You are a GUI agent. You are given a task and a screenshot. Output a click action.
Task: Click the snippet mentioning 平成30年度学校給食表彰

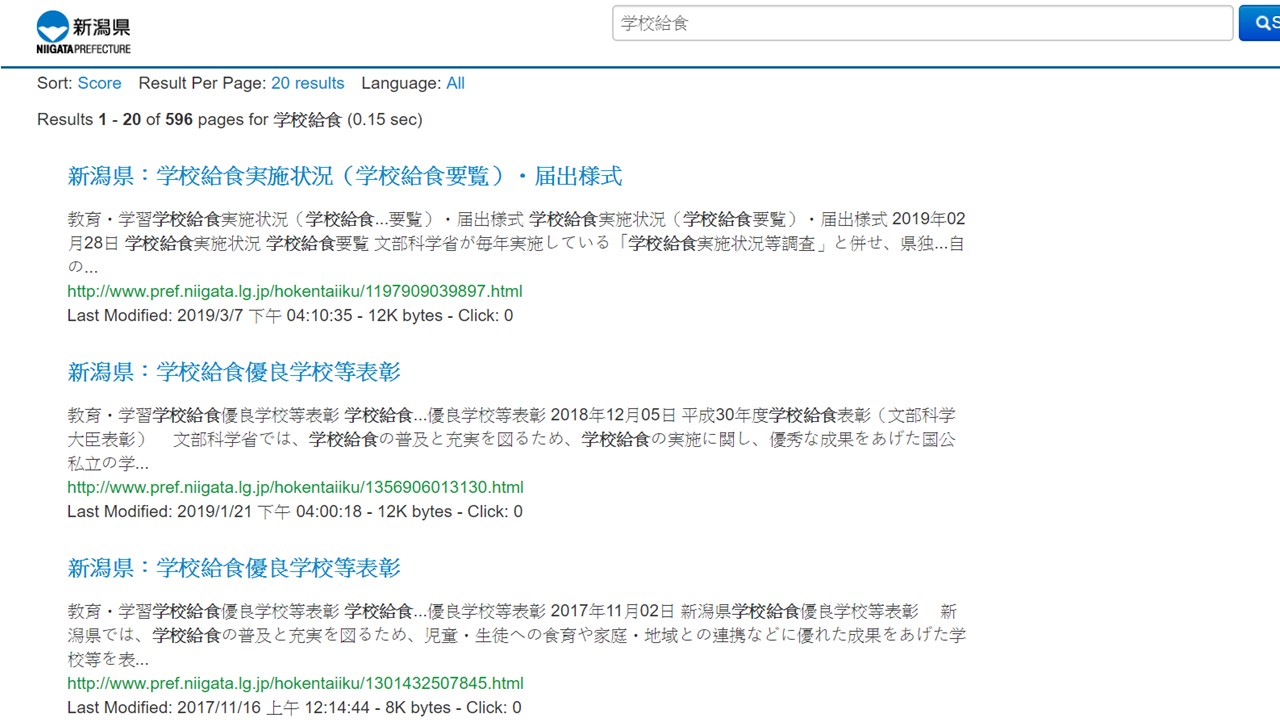[512, 439]
